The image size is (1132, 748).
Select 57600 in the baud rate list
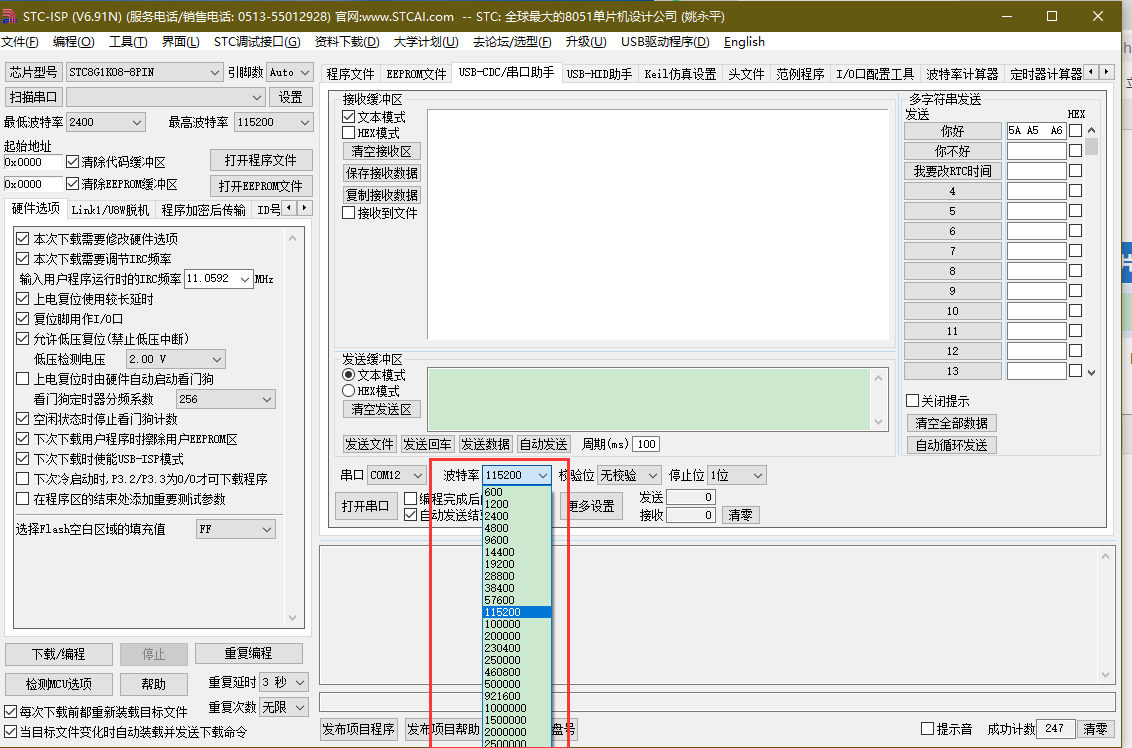click(x=516, y=600)
